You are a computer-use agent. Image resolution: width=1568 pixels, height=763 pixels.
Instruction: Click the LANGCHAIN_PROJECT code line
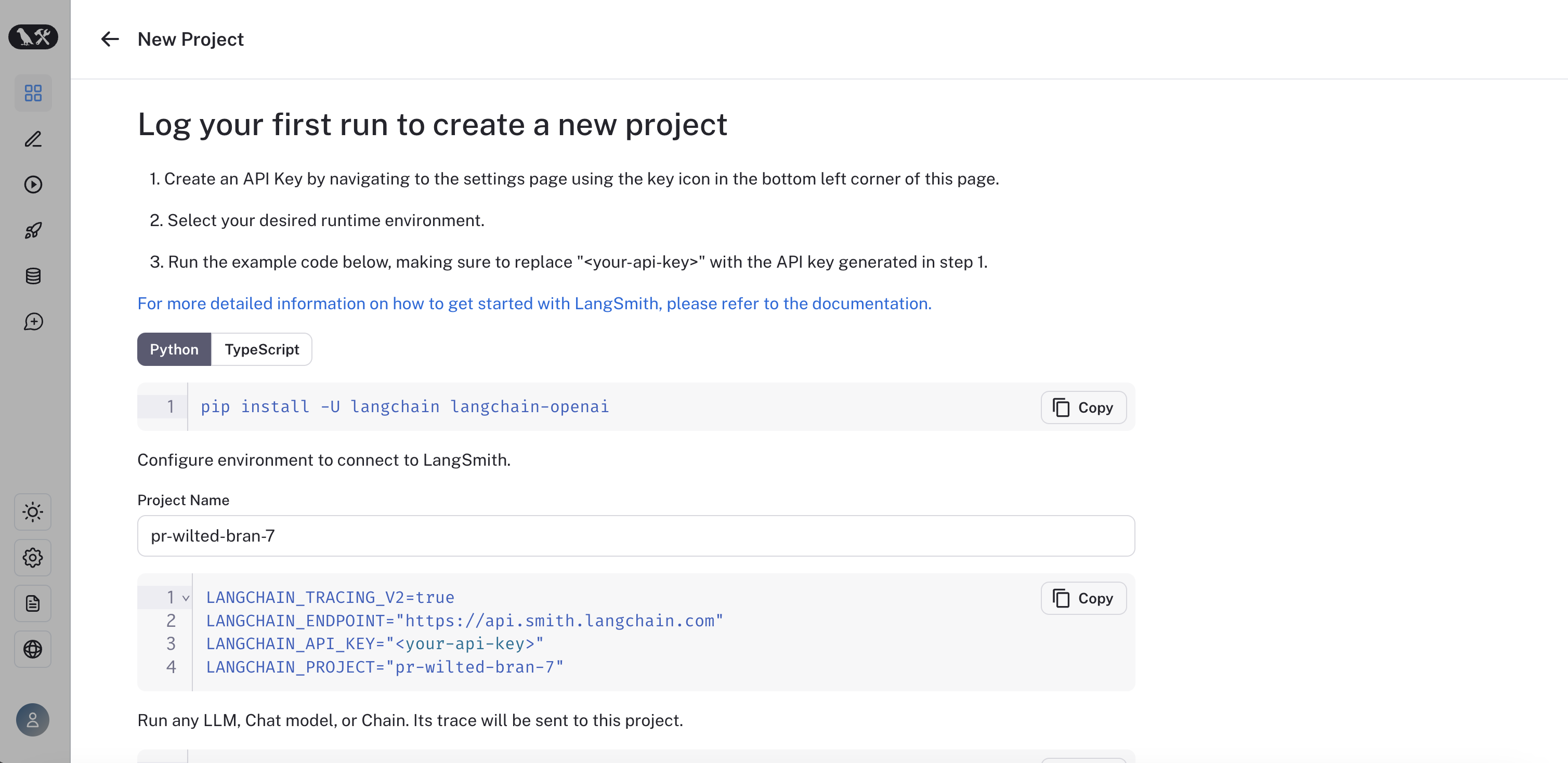pos(385,667)
